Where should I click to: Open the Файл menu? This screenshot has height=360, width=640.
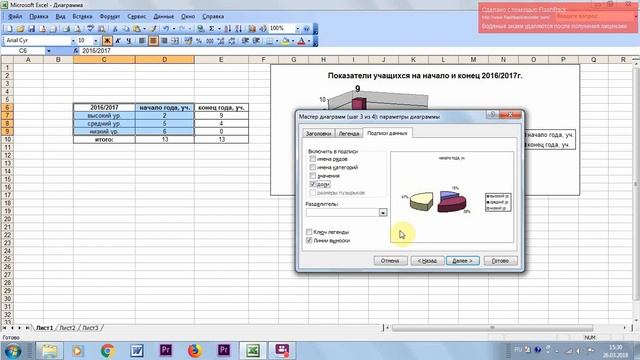tap(15, 17)
